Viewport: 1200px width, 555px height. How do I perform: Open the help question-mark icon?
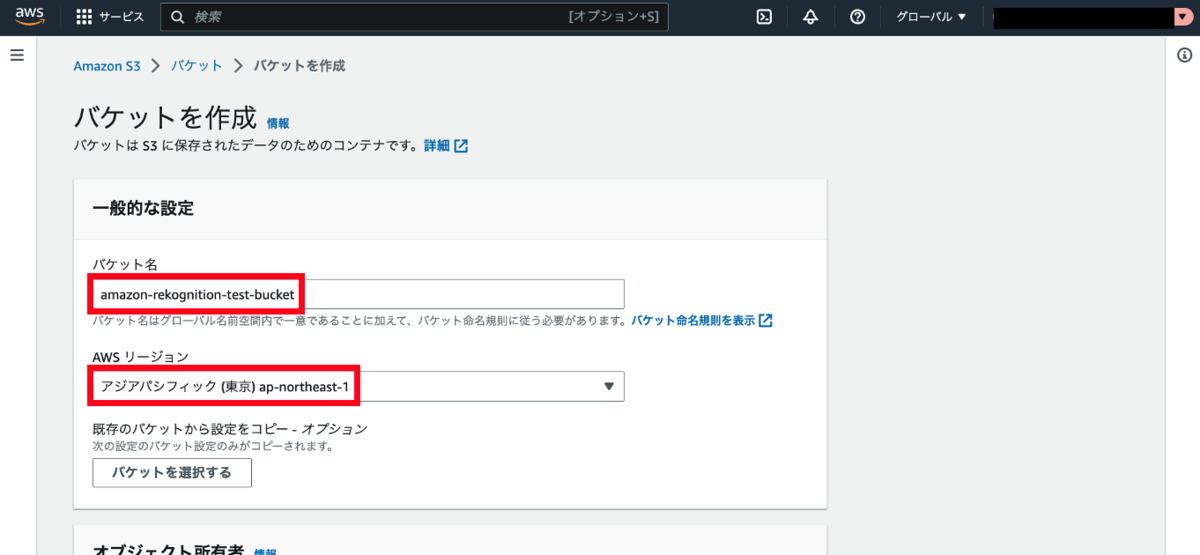pyautogui.click(x=857, y=17)
